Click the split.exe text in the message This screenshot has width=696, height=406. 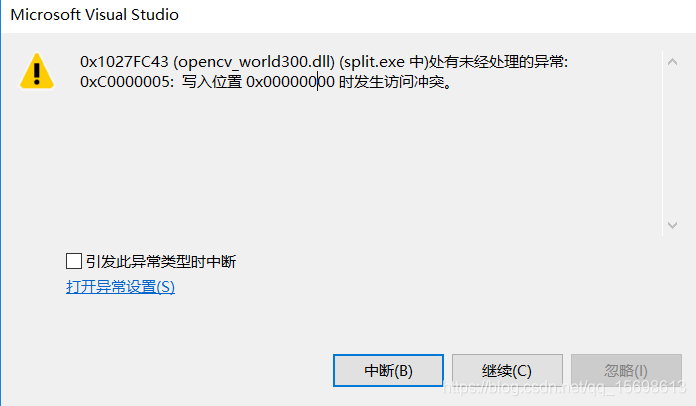tap(372, 62)
